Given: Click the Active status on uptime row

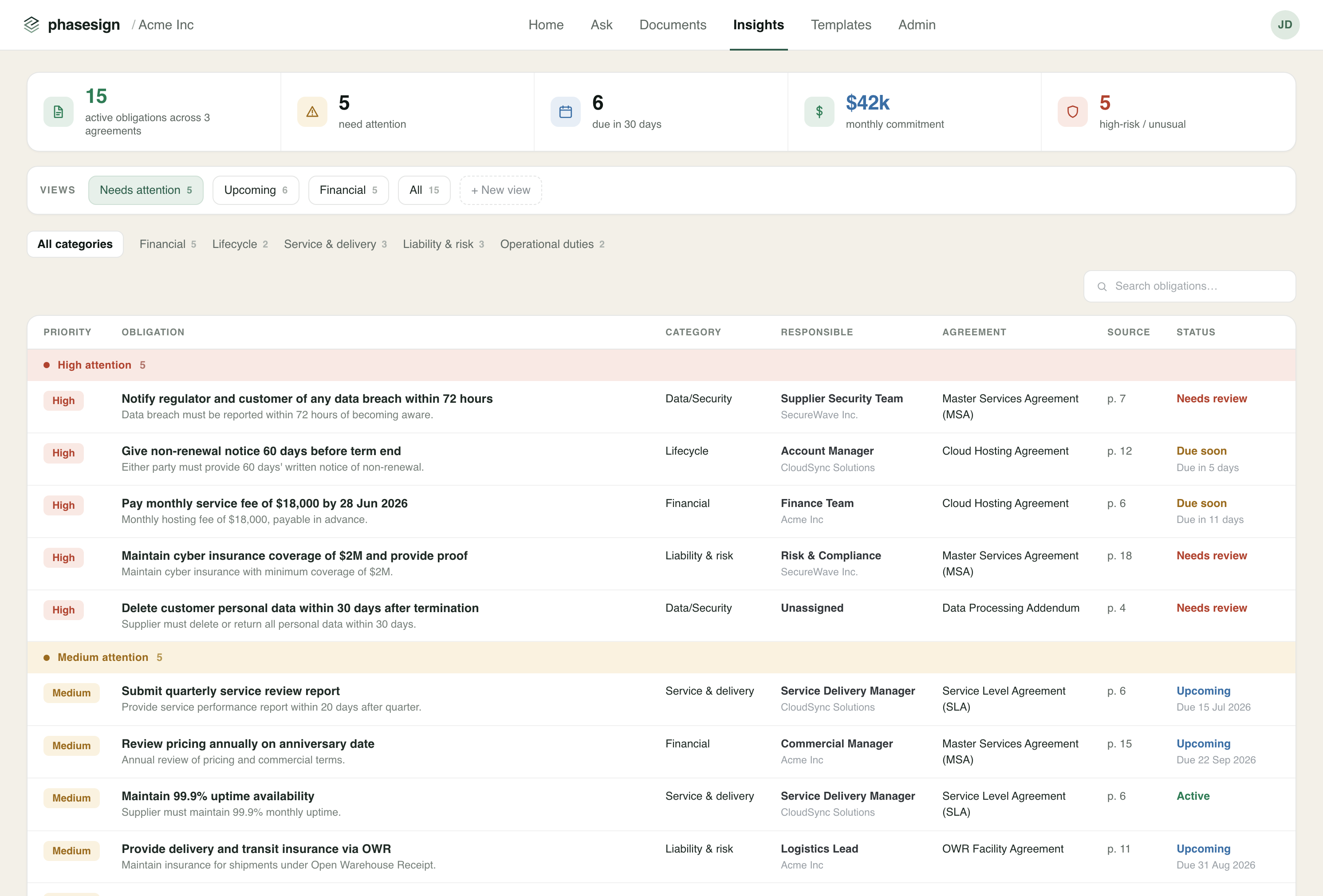Looking at the screenshot, I should click(x=1193, y=796).
